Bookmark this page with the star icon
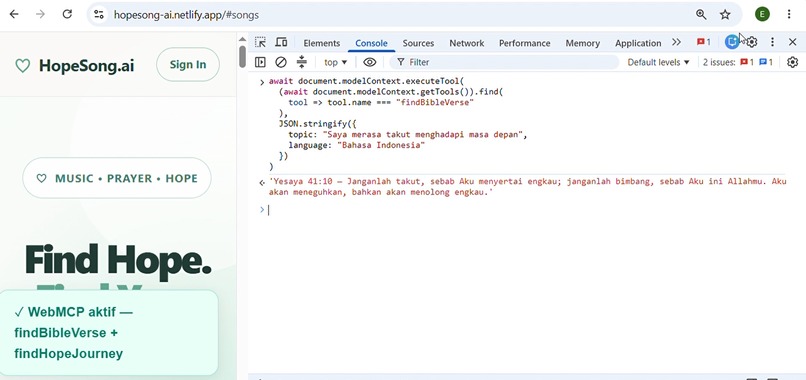This screenshot has width=806, height=380. (725, 14)
